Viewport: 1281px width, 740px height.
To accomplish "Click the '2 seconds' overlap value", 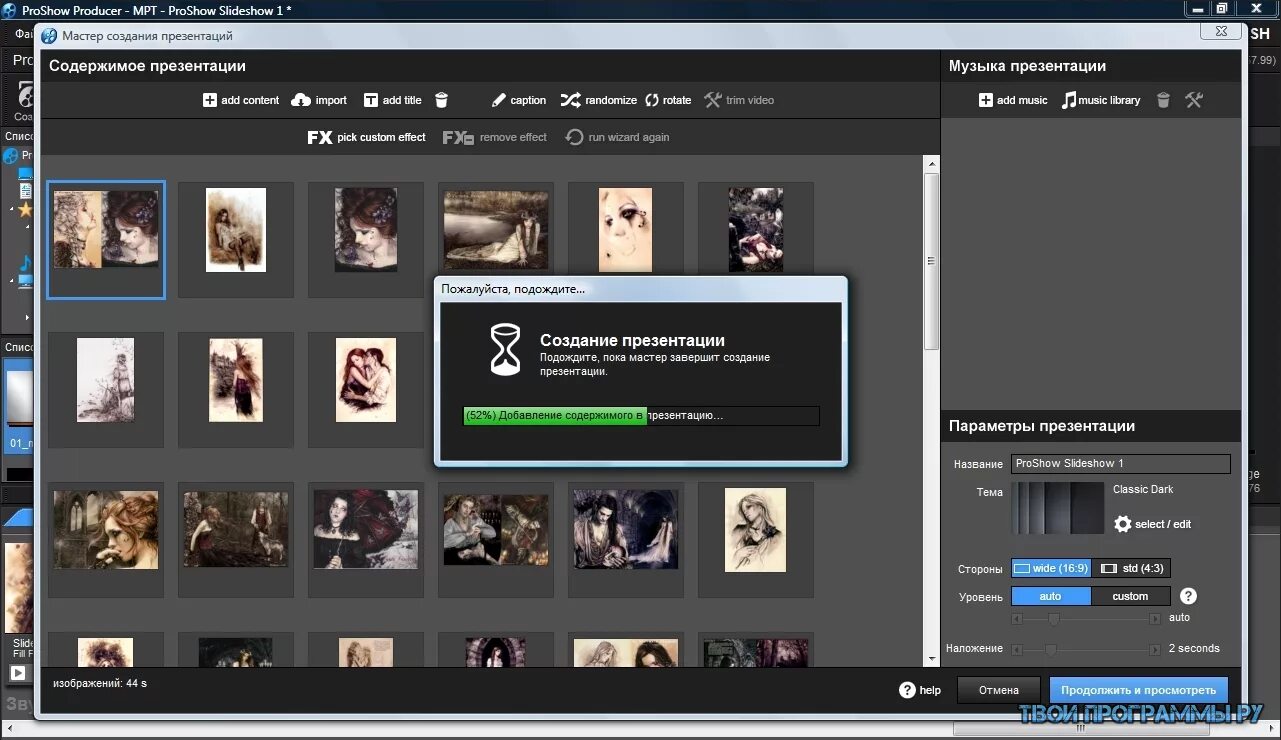I will [1194, 648].
